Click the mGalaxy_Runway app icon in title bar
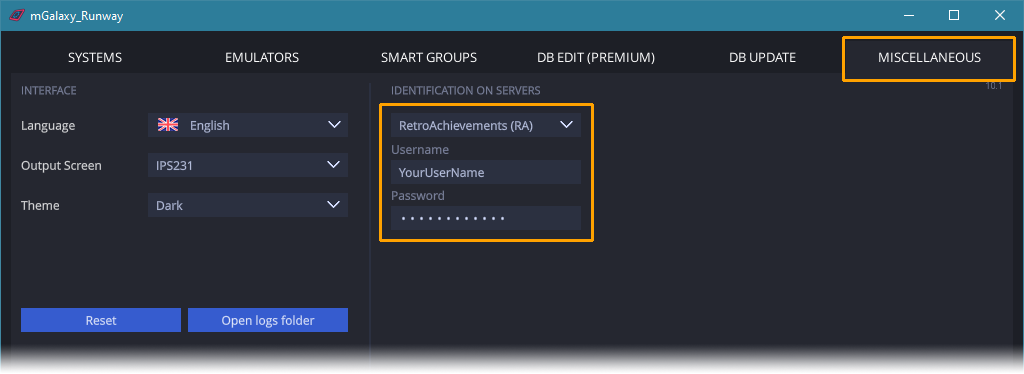The width and height of the screenshot is (1024, 374). pos(16,16)
